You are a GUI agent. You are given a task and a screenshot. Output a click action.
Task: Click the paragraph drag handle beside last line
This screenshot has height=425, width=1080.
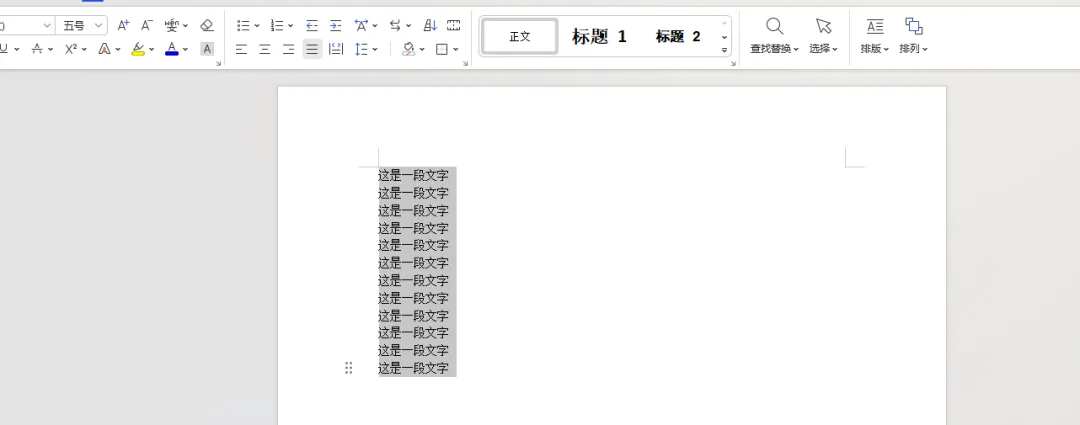point(349,368)
